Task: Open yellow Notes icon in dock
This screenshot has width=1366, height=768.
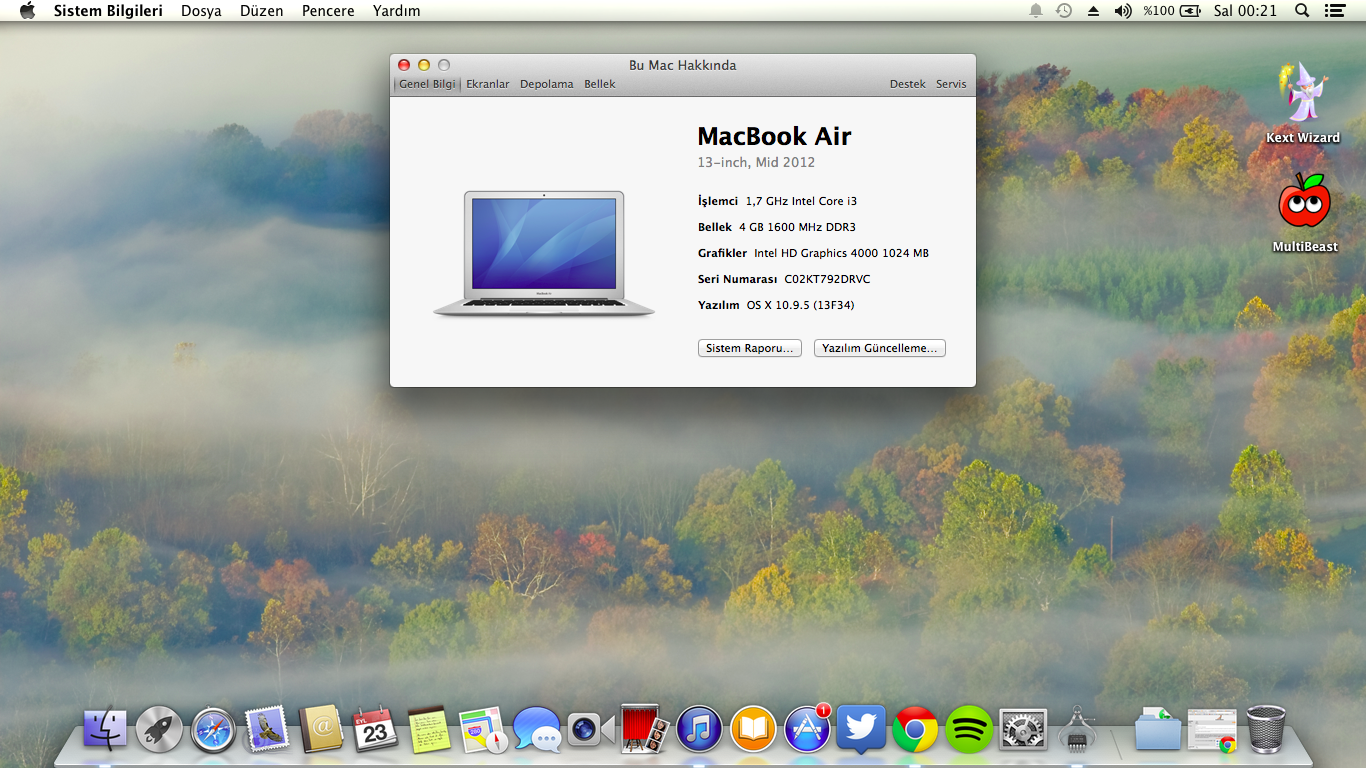Action: tap(429, 730)
